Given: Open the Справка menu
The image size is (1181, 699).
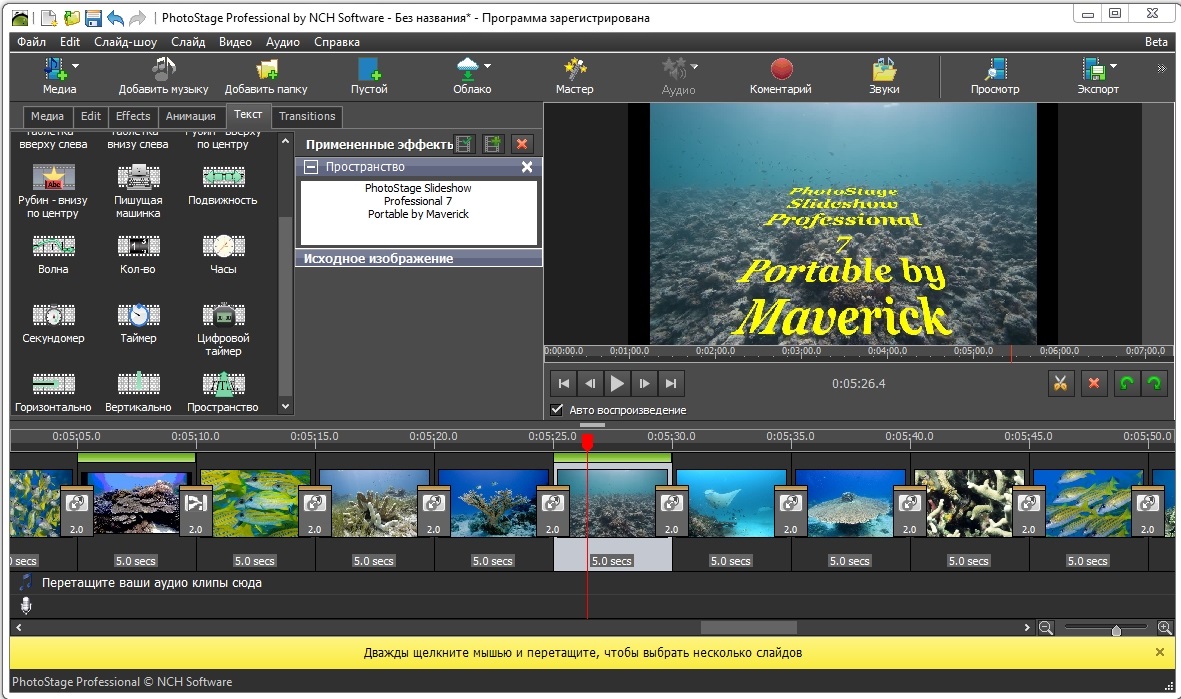Looking at the screenshot, I should [337, 42].
